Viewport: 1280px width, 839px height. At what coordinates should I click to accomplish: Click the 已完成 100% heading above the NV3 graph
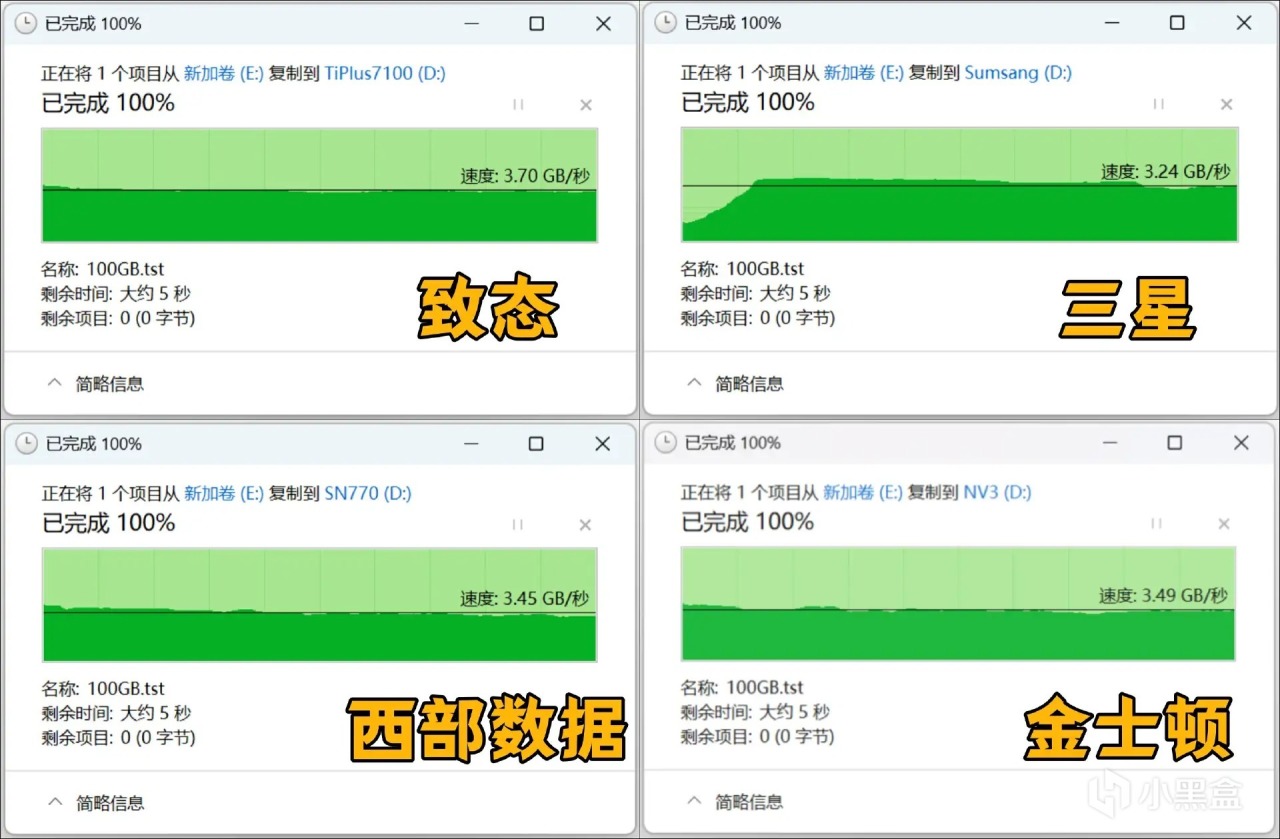(x=747, y=521)
